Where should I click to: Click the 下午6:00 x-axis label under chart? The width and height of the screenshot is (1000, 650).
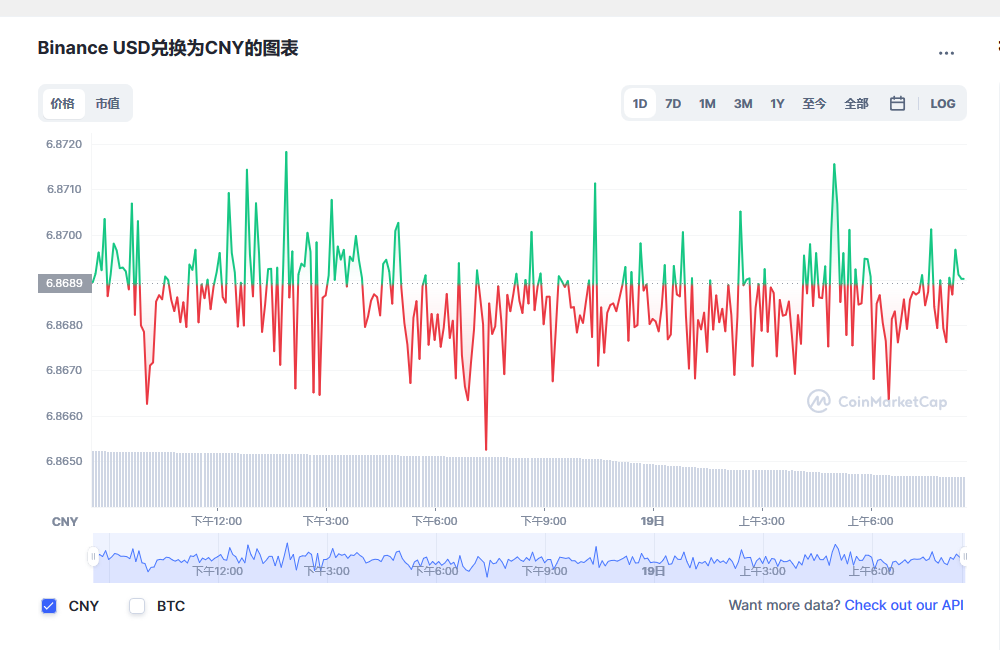click(x=434, y=521)
